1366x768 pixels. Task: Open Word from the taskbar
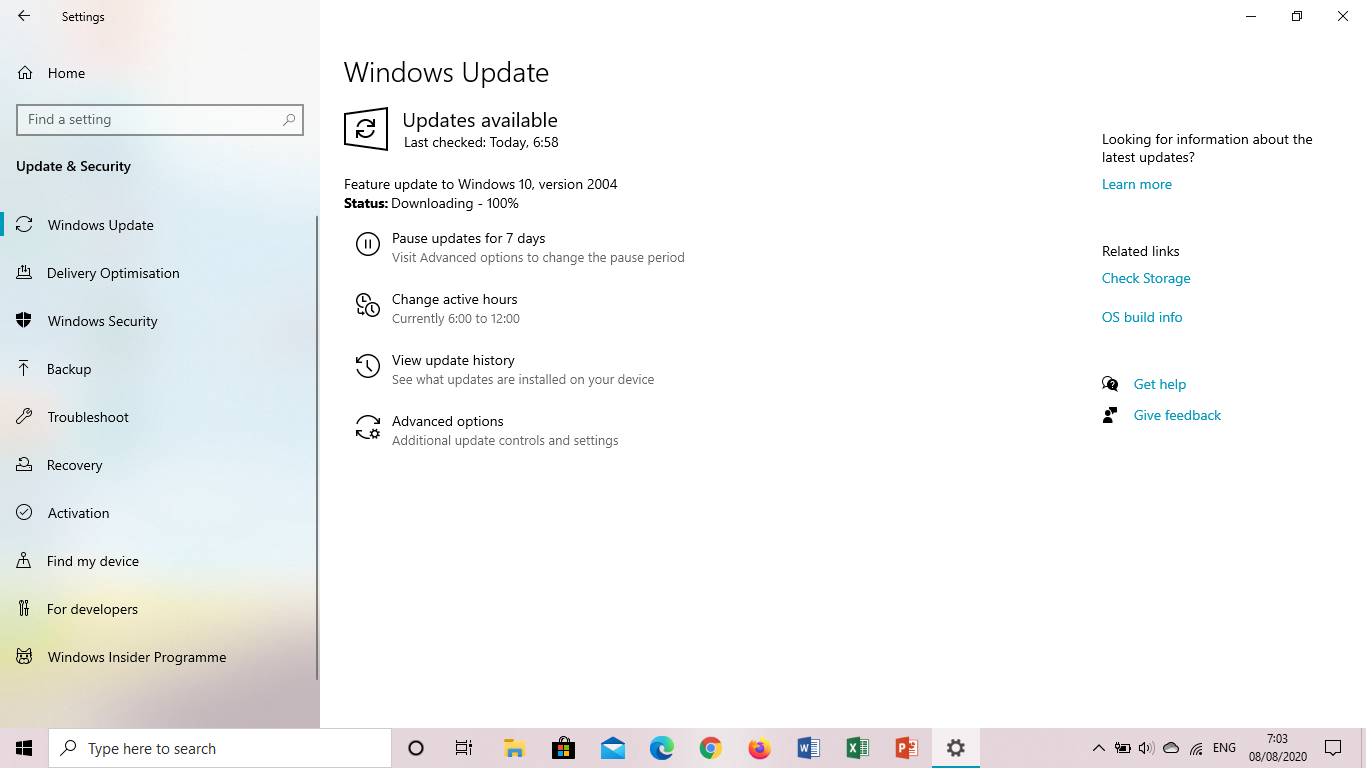click(x=809, y=748)
